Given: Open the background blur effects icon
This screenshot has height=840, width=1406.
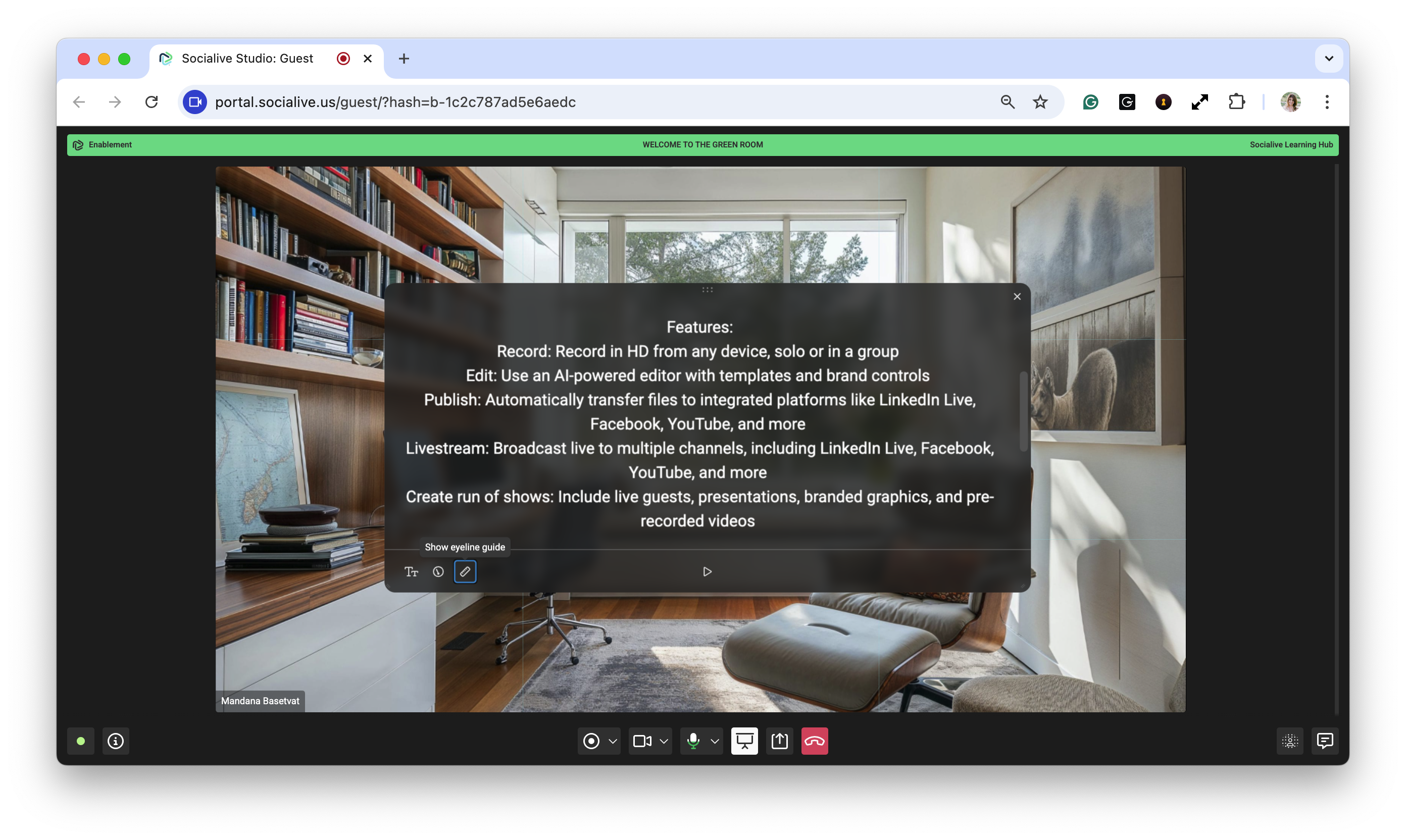Looking at the screenshot, I should click(x=1290, y=741).
